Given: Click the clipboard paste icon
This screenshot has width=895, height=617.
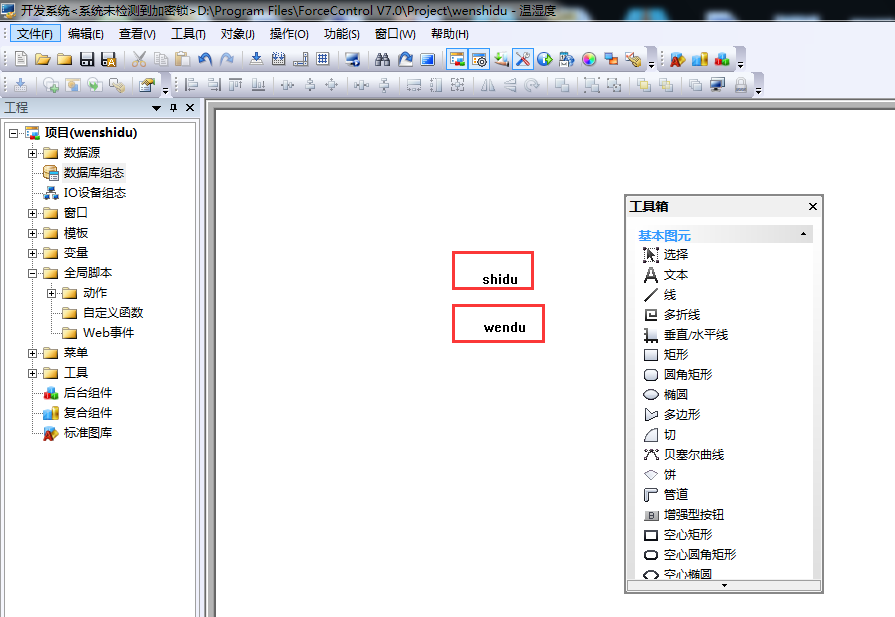Looking at the screenshot, I should (x=182, y=59).
